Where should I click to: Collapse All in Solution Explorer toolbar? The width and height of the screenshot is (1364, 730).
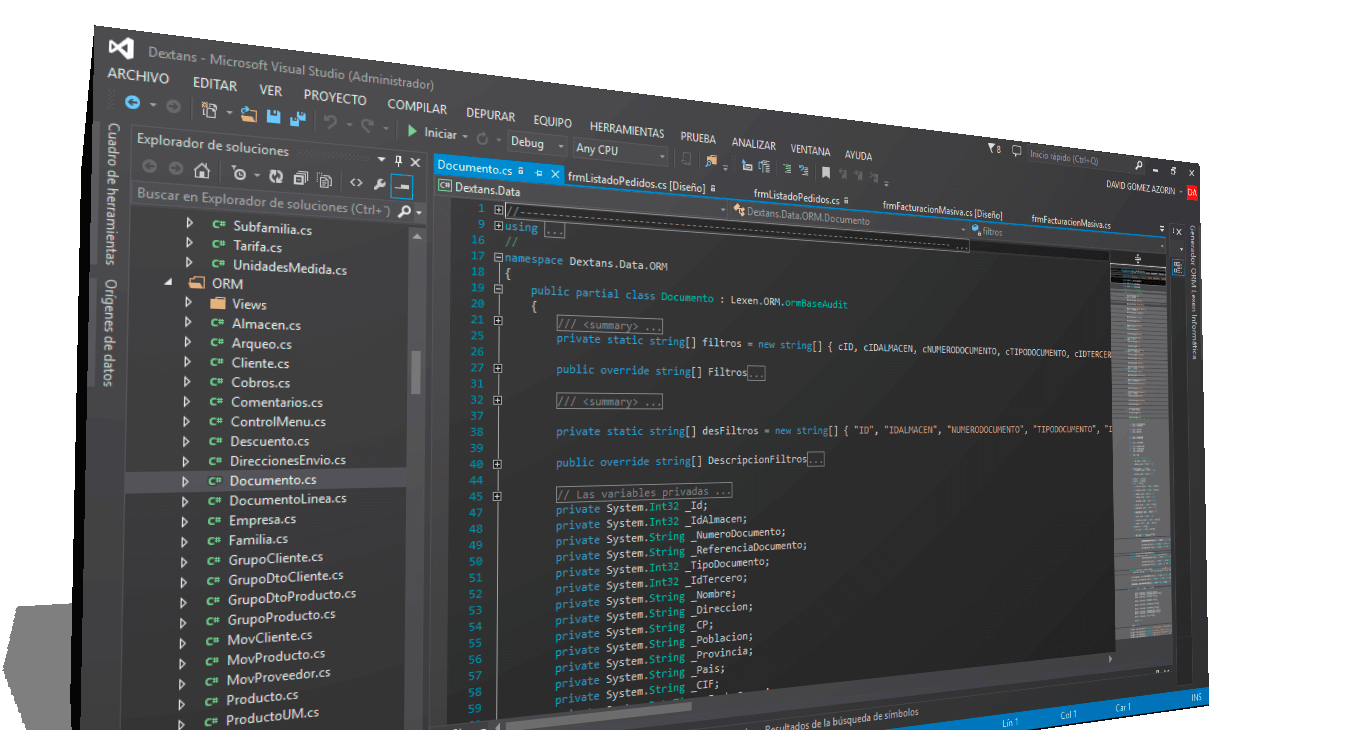point(300,179)
